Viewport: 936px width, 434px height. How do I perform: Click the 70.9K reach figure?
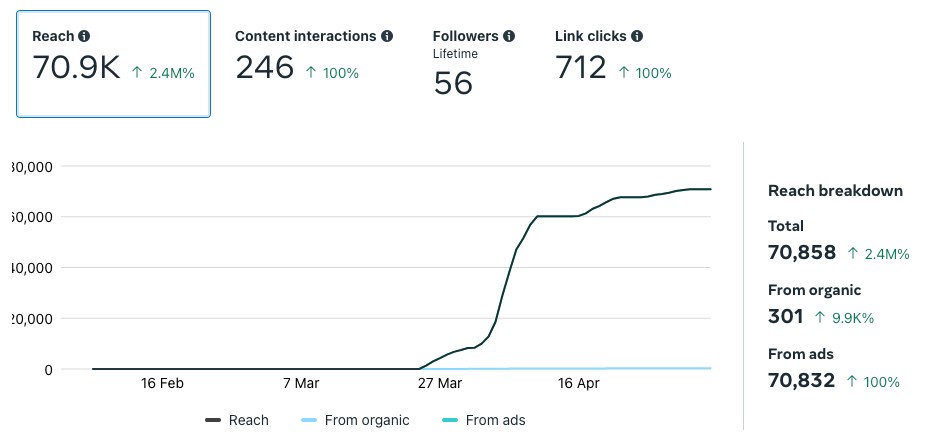76,69
